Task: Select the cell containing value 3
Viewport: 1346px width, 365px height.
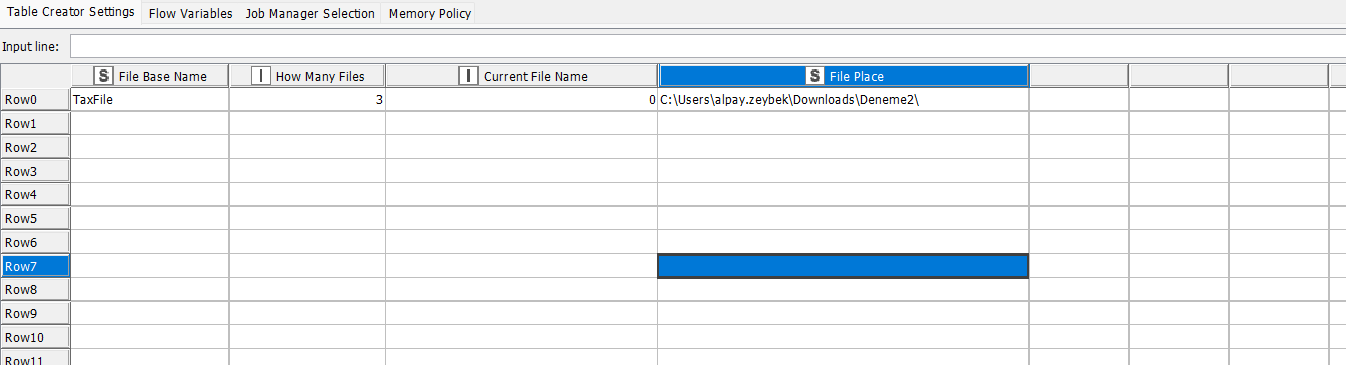Action: coord(307,100)
